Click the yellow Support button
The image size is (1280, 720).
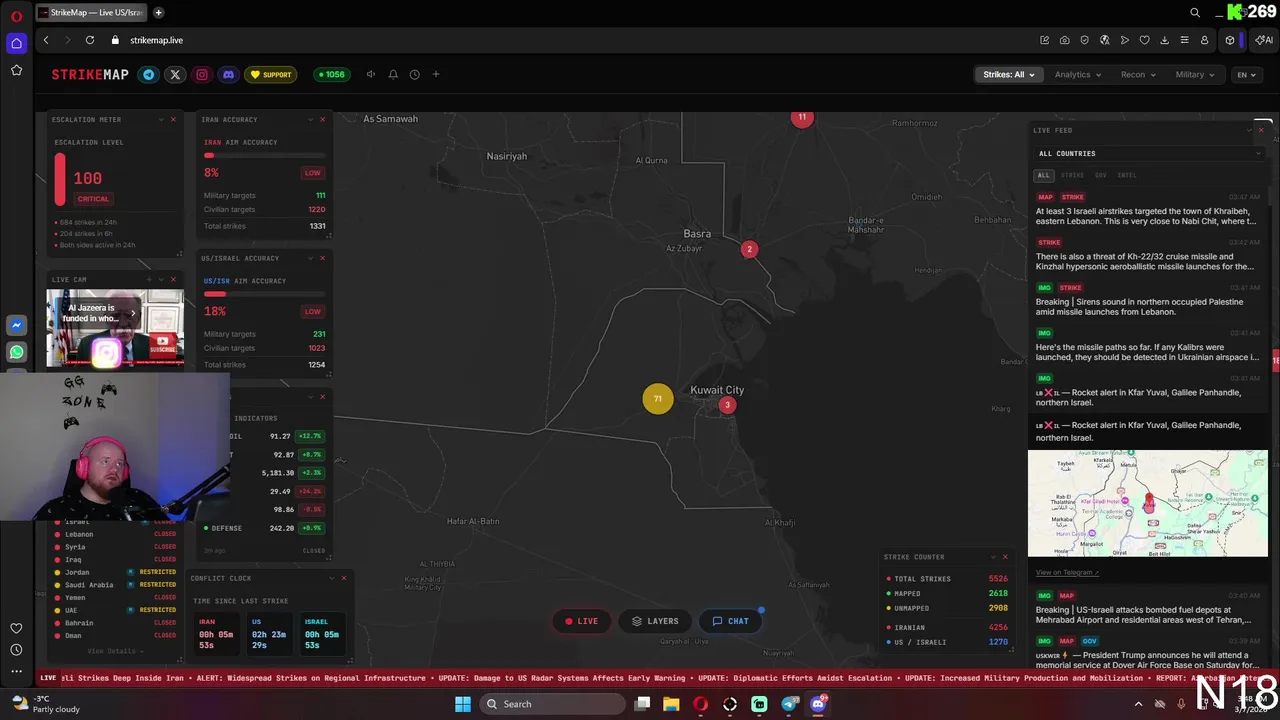[271, 75]
